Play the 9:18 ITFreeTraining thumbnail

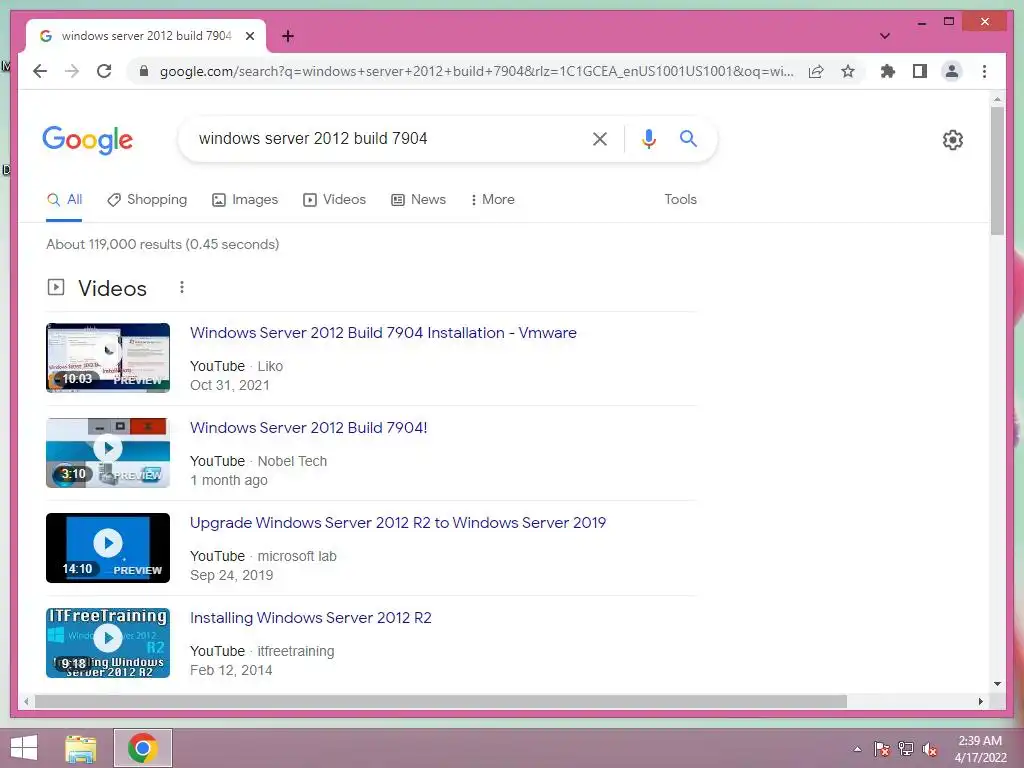pos(108,643)
